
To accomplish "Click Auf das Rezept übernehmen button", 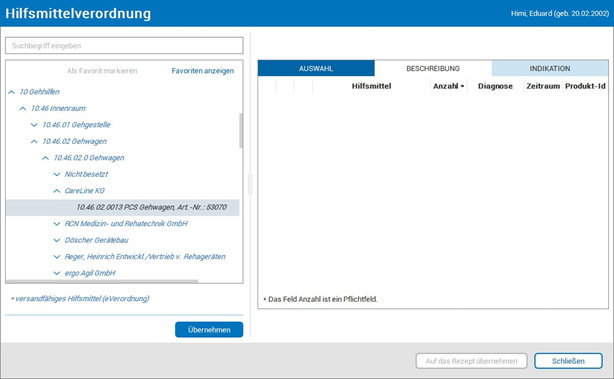I will click(471, 361).
